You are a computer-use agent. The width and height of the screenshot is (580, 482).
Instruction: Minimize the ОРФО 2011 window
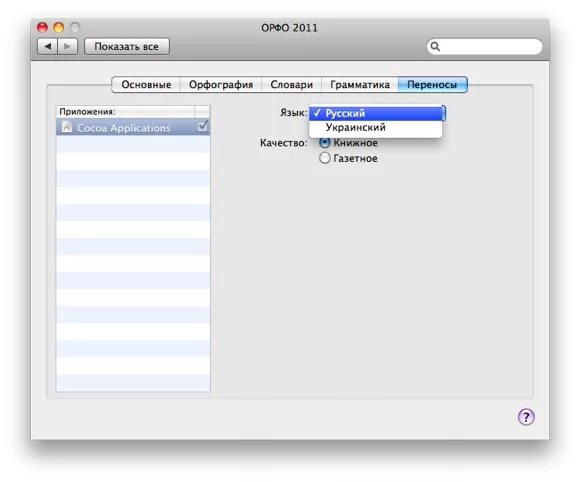pyautogui.click(x=59, y=27)
